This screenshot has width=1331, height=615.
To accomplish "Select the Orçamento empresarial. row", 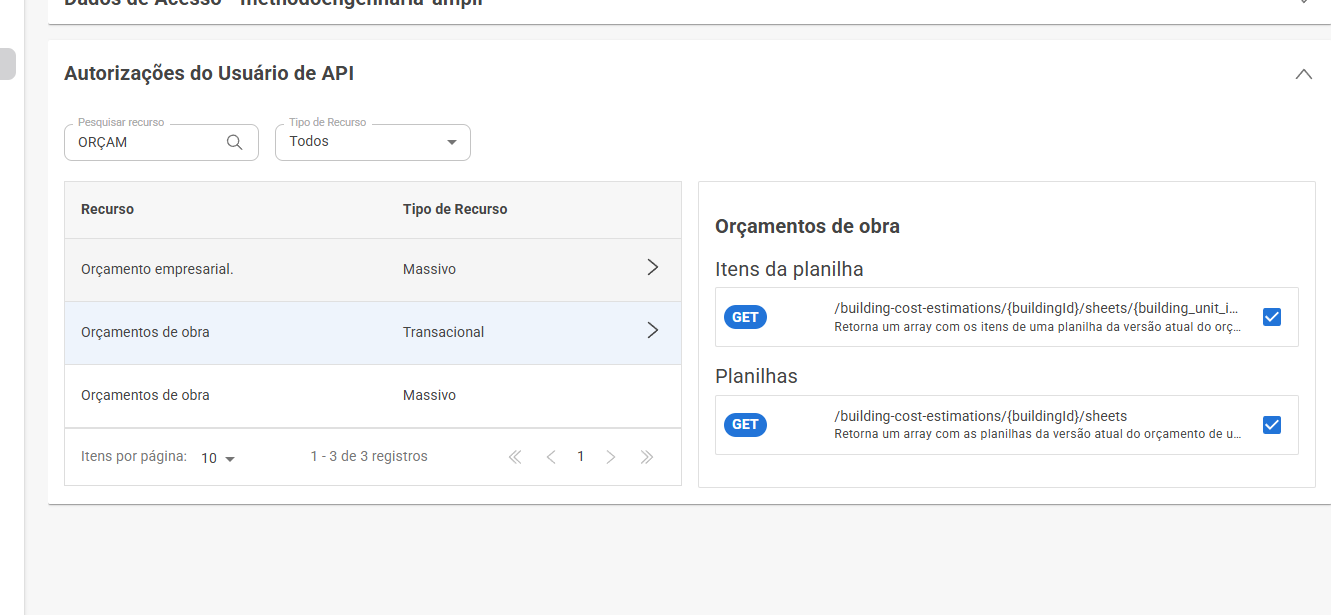I will [x=373, y=269].
